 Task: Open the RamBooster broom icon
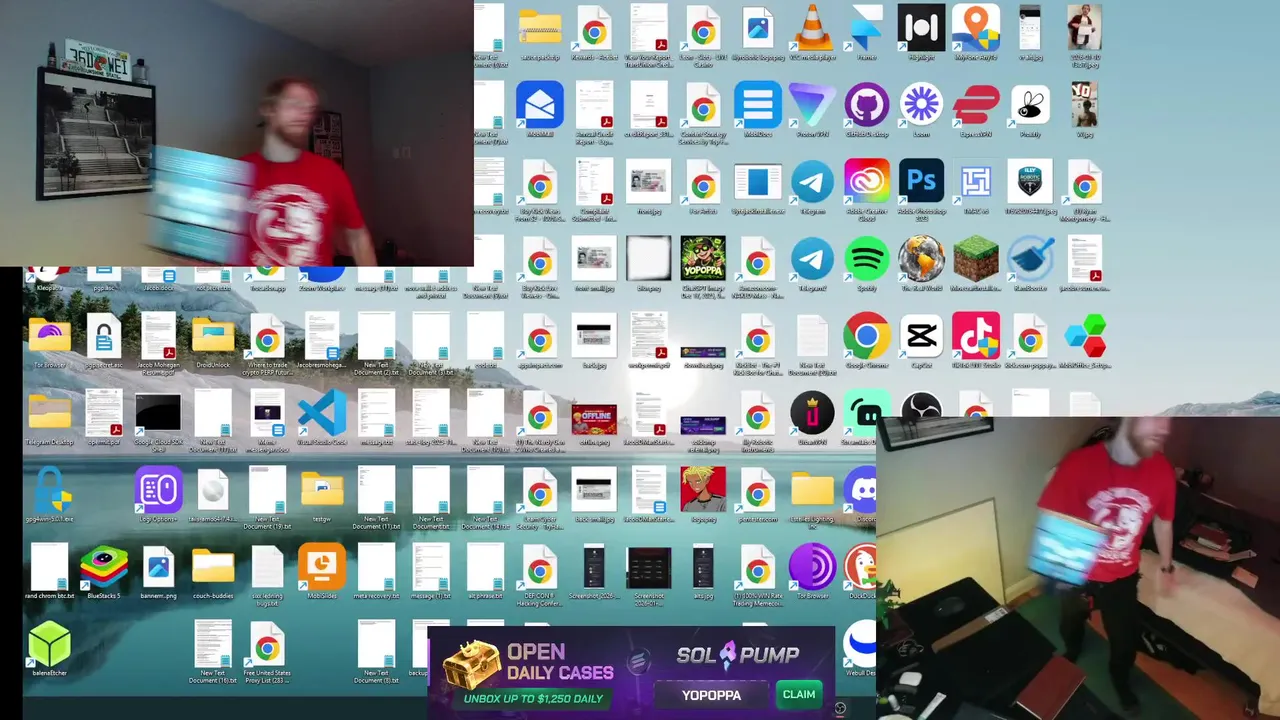tap(1030, 260)
